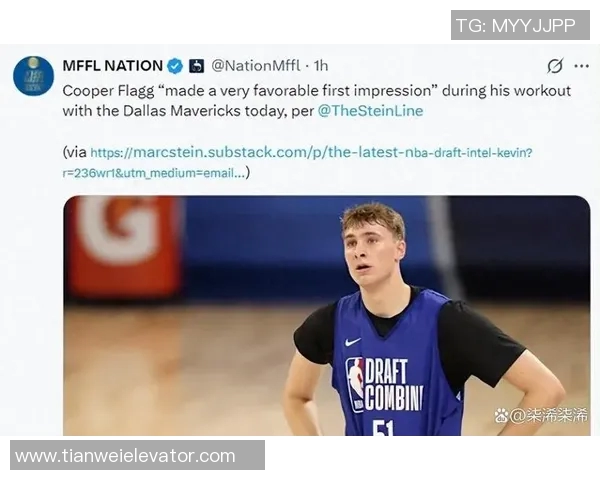Click the Nike swoosh on the jersey
Image resolution: width=600 pixels, height=480 pixels.
(x=352, y=341)
